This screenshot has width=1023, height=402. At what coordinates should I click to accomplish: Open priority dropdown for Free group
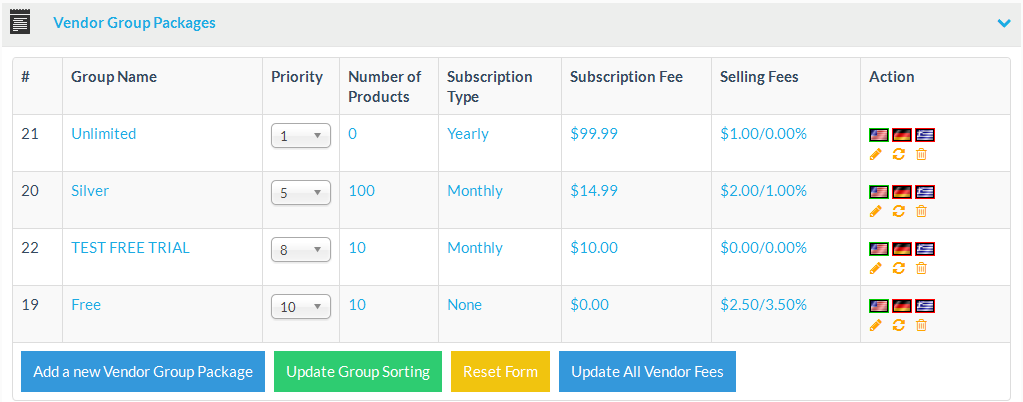click(301, 307)
